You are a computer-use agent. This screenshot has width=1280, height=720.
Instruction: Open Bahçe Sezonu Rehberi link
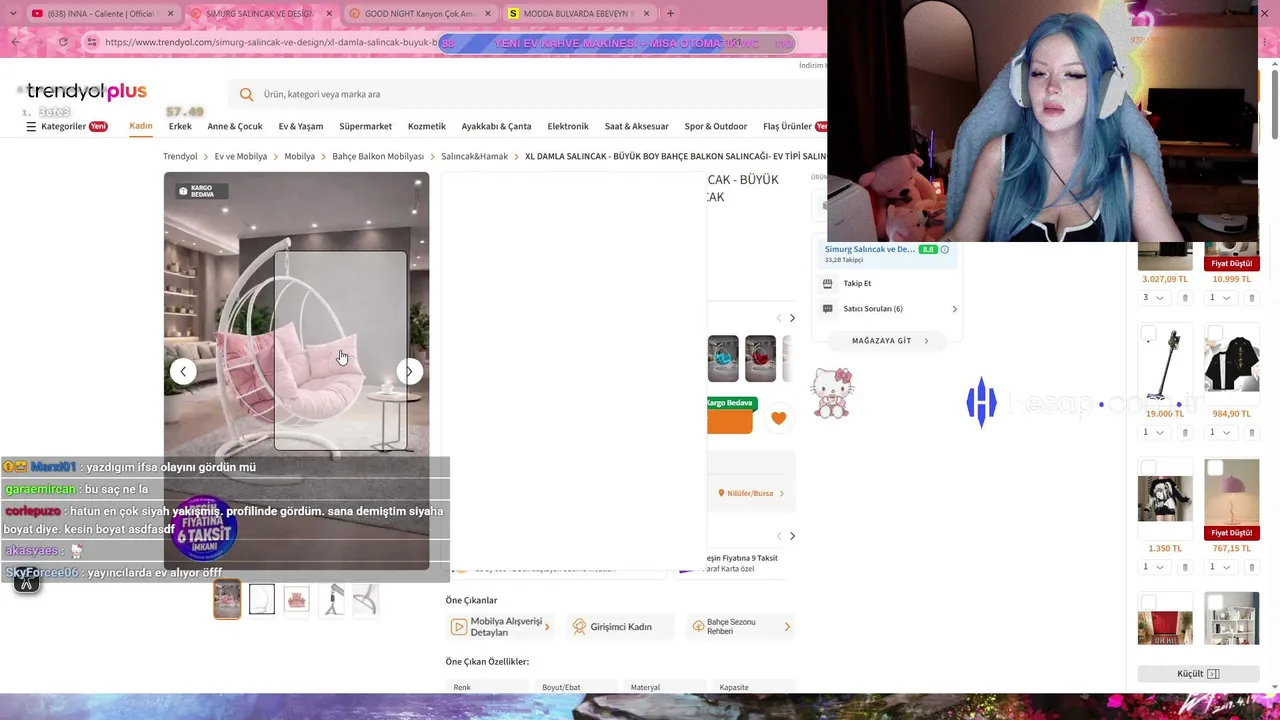click(x=739, y=627)
